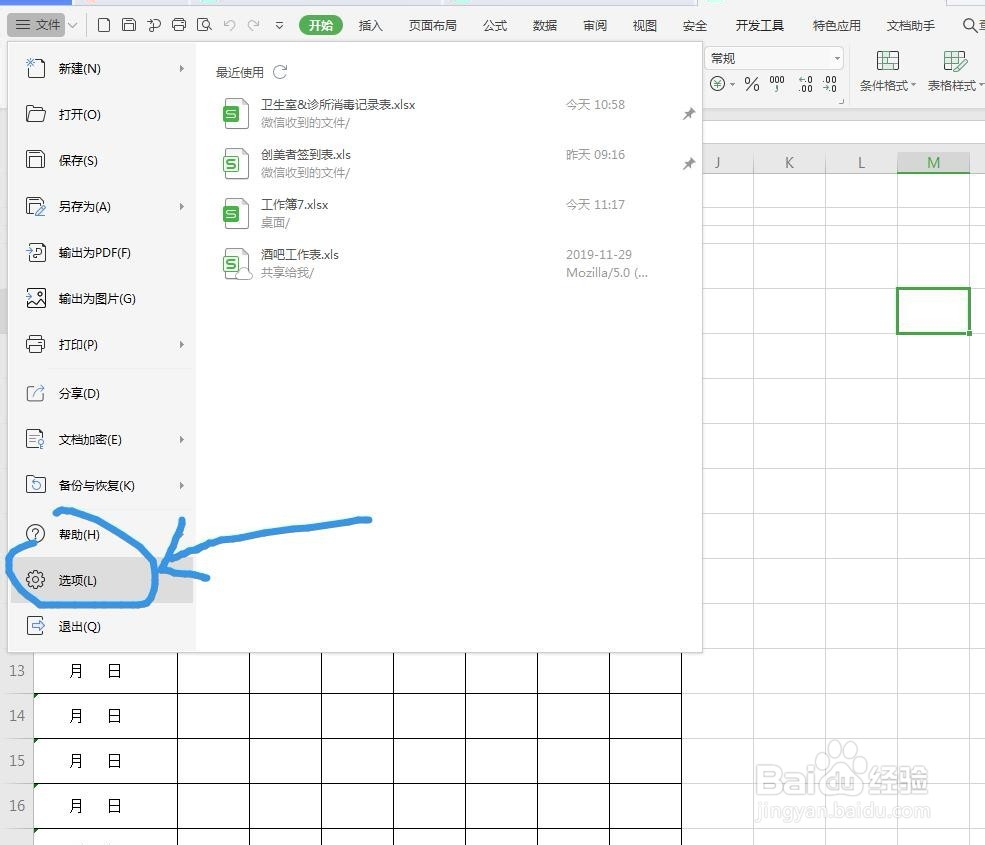
Task: Open the 审阅 ribbon tab
Action: click(595, 25)
